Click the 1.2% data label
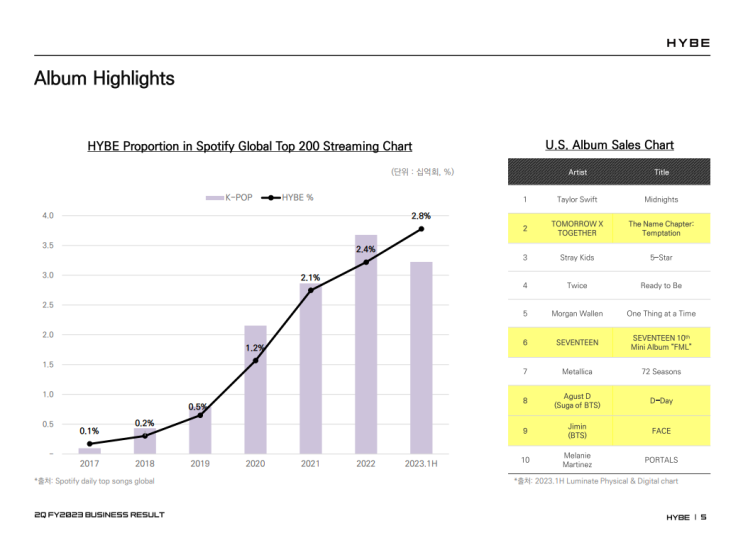The height and width of the screenshot is (538, 743). pyautogui.click(x=254, y=348)
